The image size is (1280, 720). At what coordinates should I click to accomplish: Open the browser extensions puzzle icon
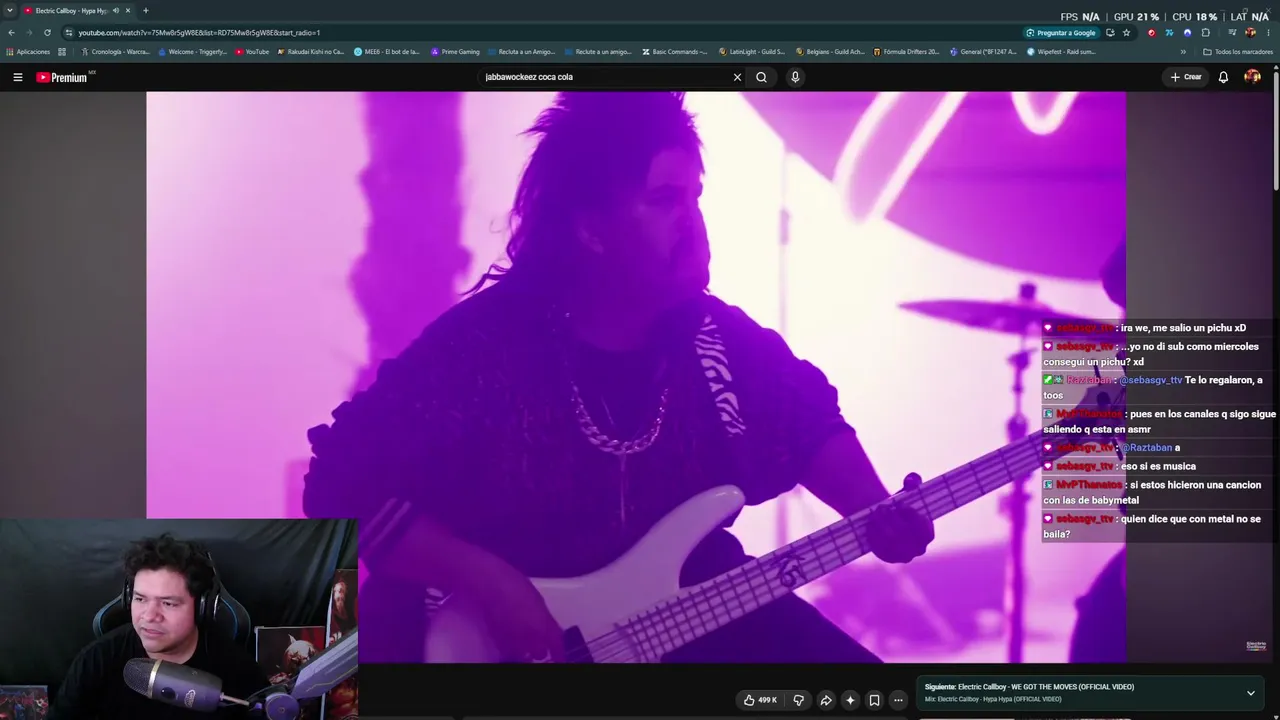tap(1205, 32)
